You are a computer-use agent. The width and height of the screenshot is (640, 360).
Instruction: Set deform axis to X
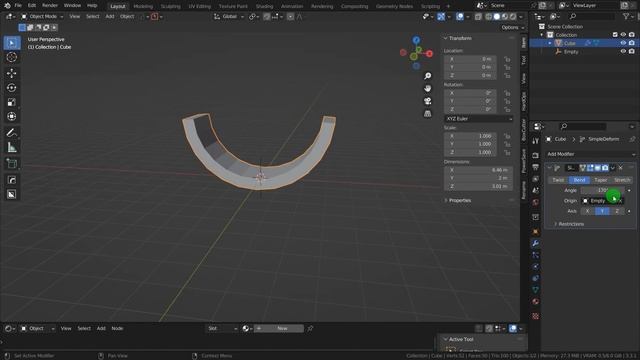pos(587,211)
